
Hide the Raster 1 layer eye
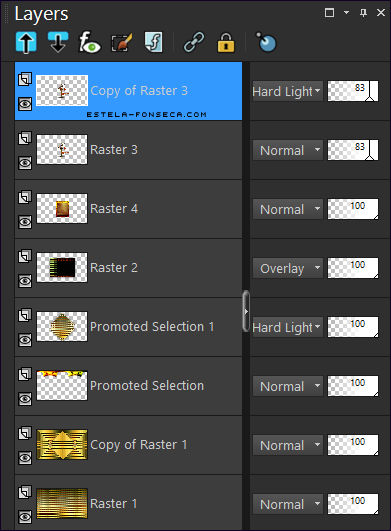25,517
